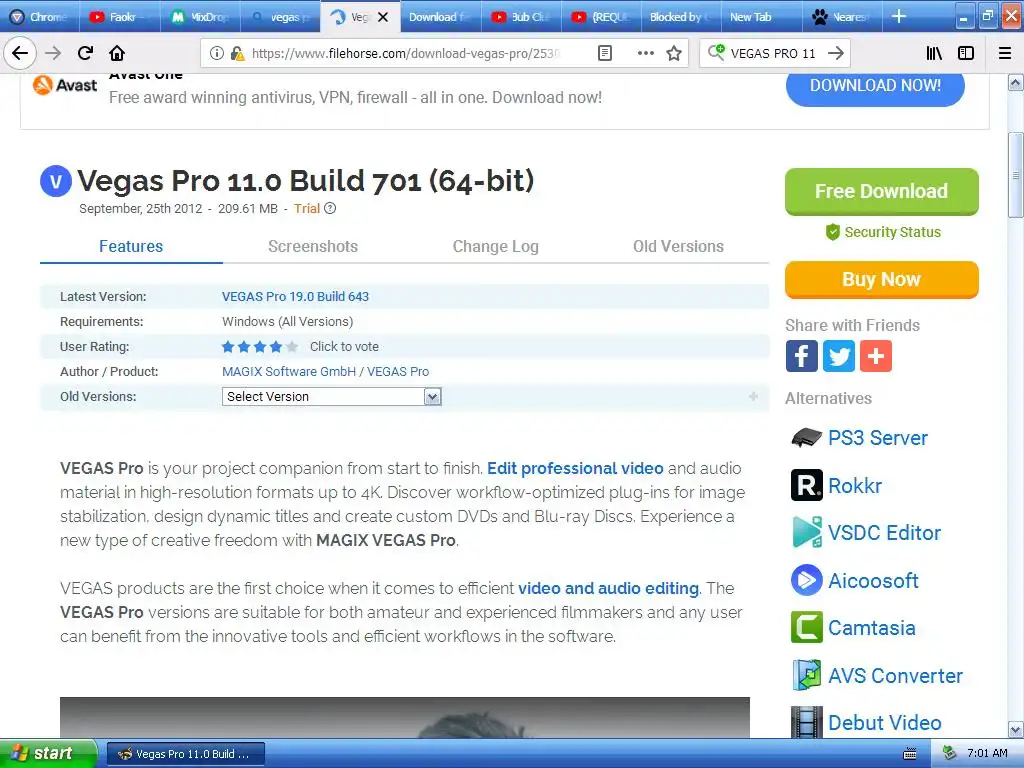Screen dimensions: 1024x768
Task: Switch to the MixDrop browser tab
Action: 200,17
